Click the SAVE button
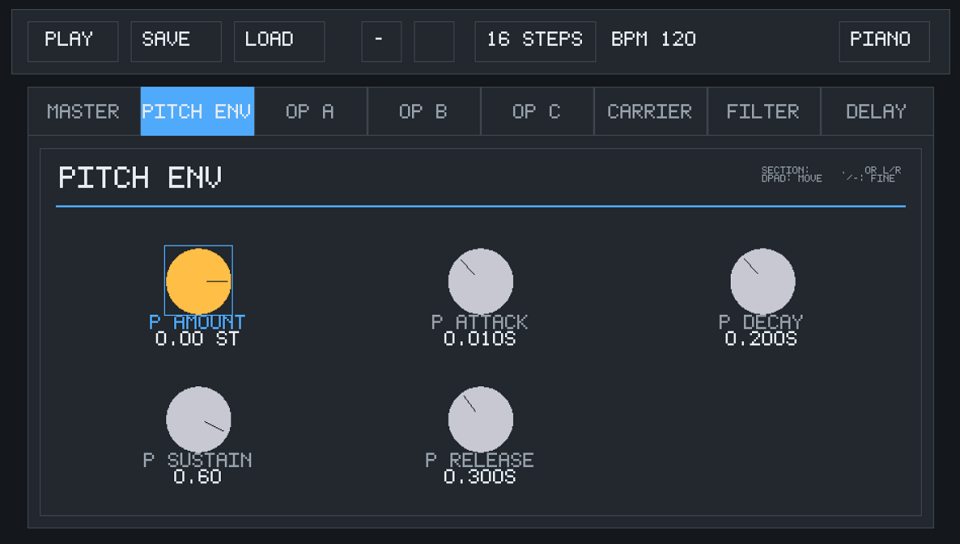The height and width of the screenshot is (544, 960). (176, 42)
